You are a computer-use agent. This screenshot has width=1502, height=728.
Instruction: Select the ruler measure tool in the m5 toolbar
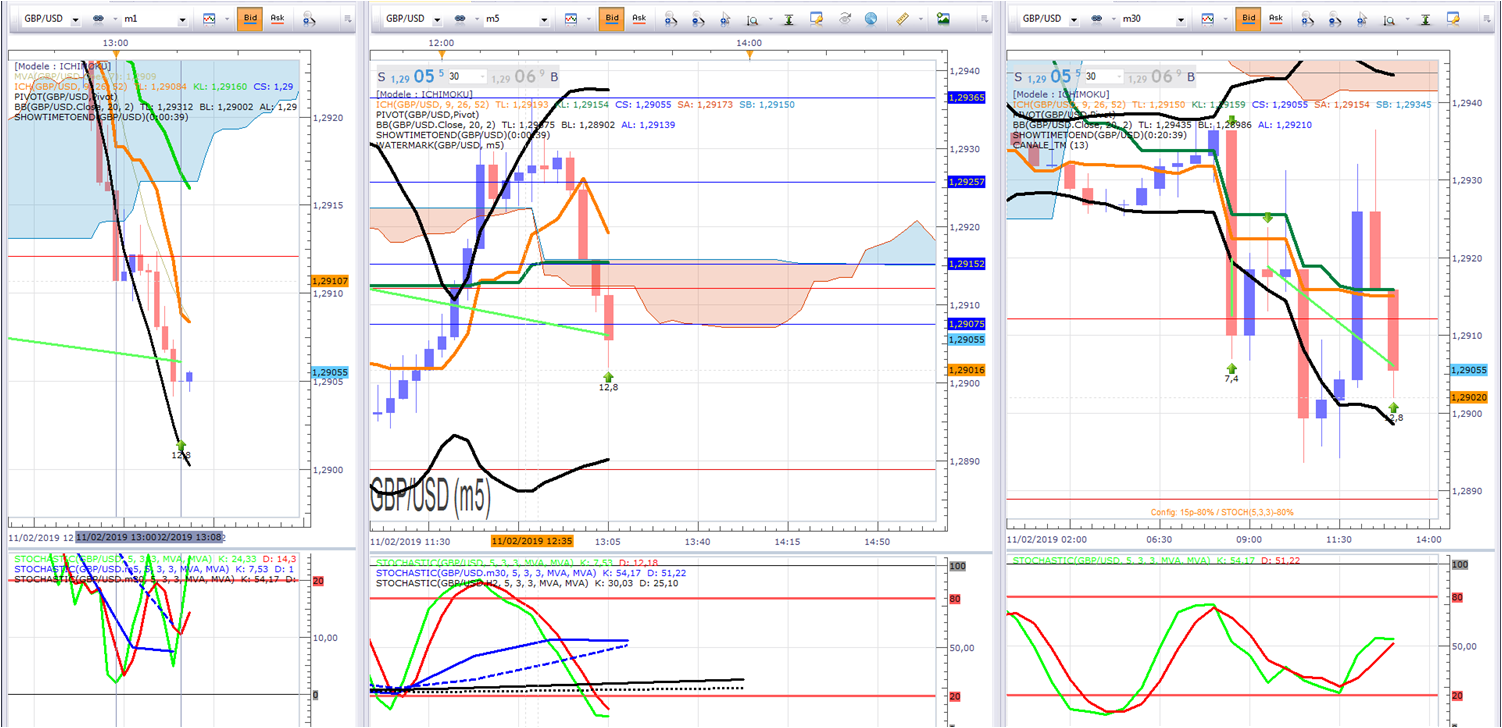click(x=903, y=19)
